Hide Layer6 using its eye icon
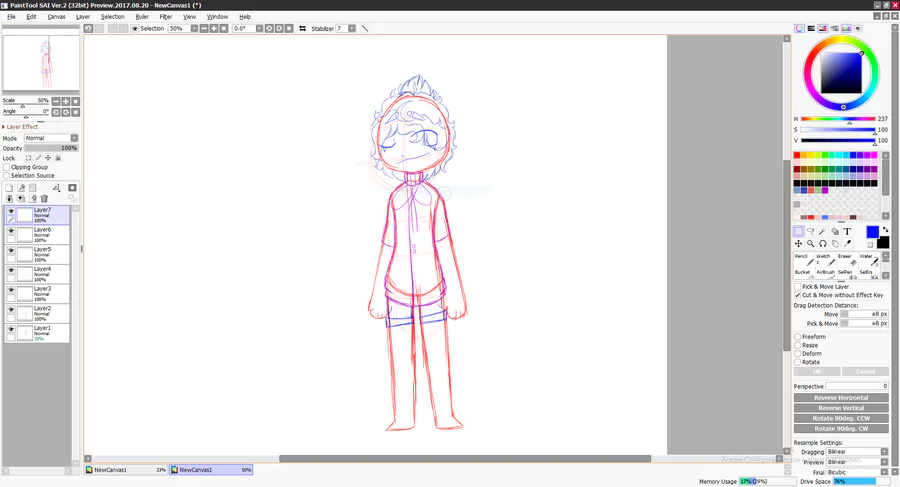 pyautogui.click(x=11, y=231)
